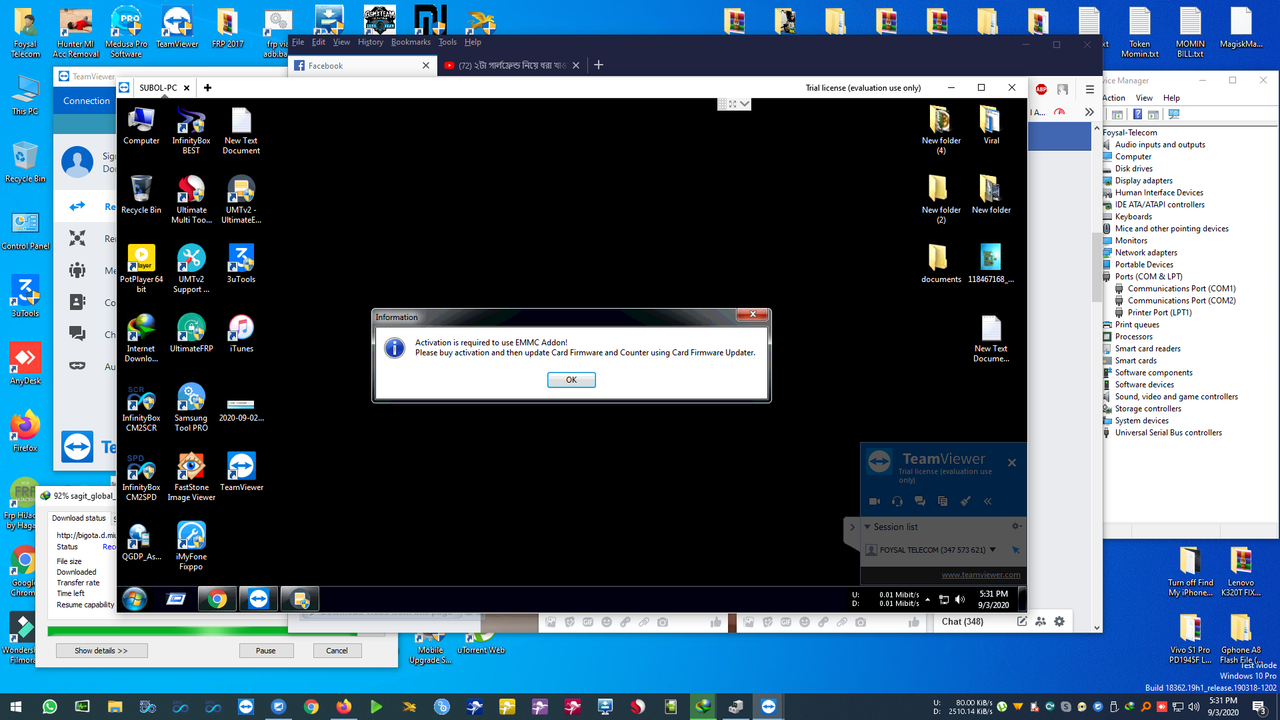The image size is (1280, 720).
Task: Select the UMTv2 UltimateE... shortcut icon
Action: tap(241, 199)
